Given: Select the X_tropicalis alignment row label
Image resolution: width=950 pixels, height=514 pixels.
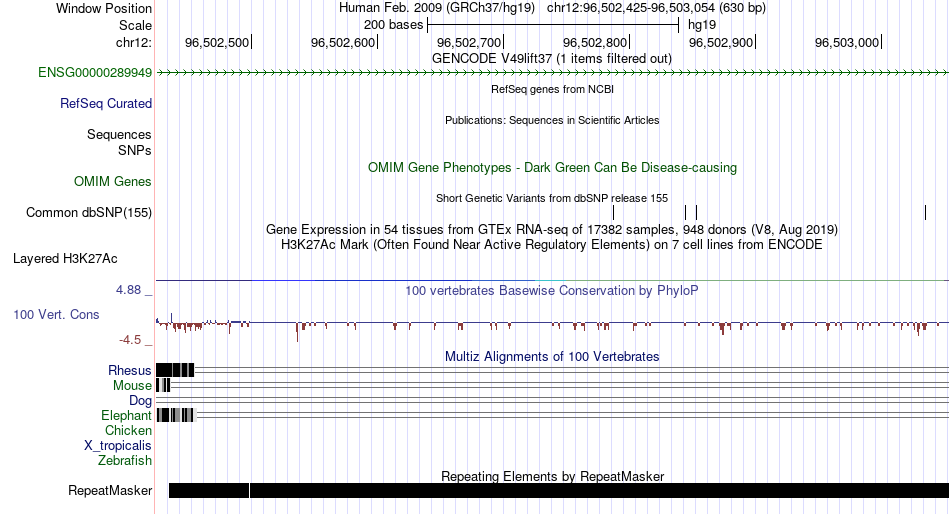Looking at the screenshot, I should [x=118, y=446].
